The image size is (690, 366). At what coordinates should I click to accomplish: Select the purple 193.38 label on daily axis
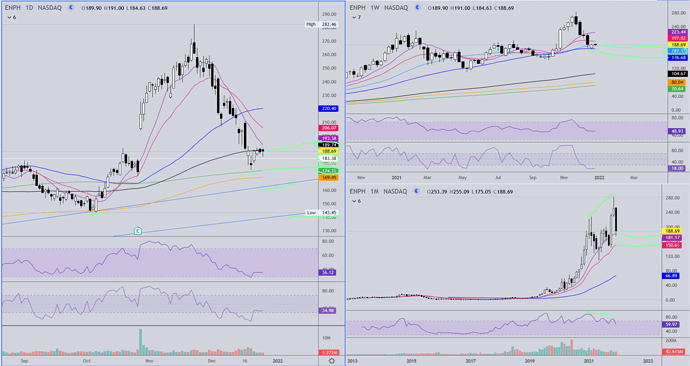point(327,138)
